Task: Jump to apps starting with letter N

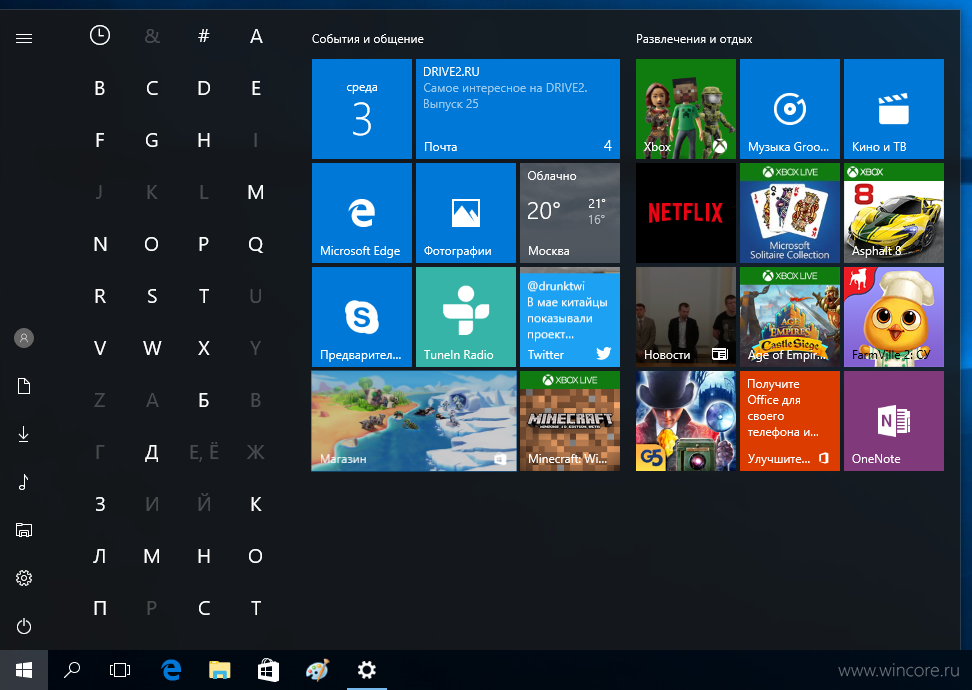Action: 100,244
